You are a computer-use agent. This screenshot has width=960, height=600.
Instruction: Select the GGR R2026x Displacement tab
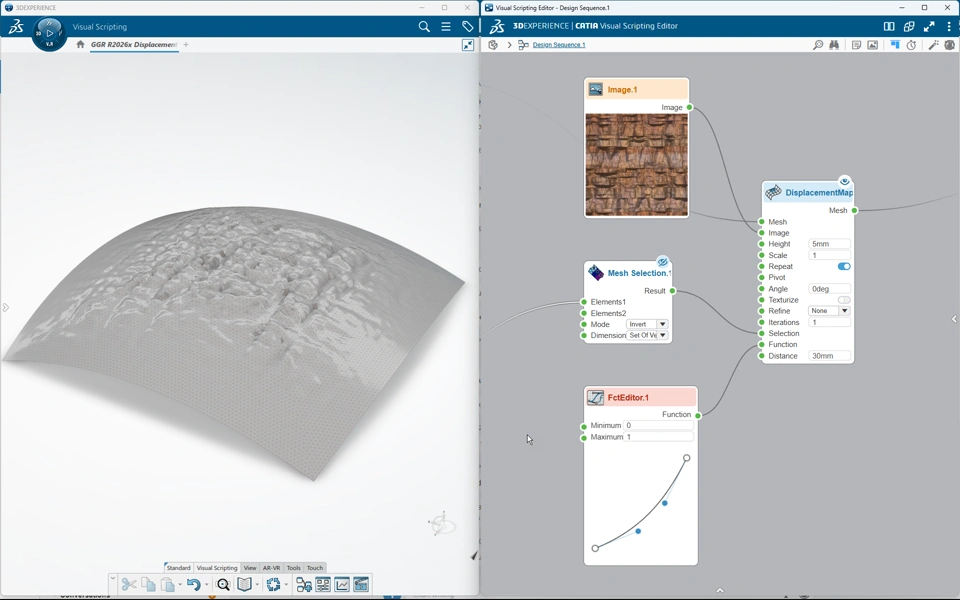(x=134, y=45)
